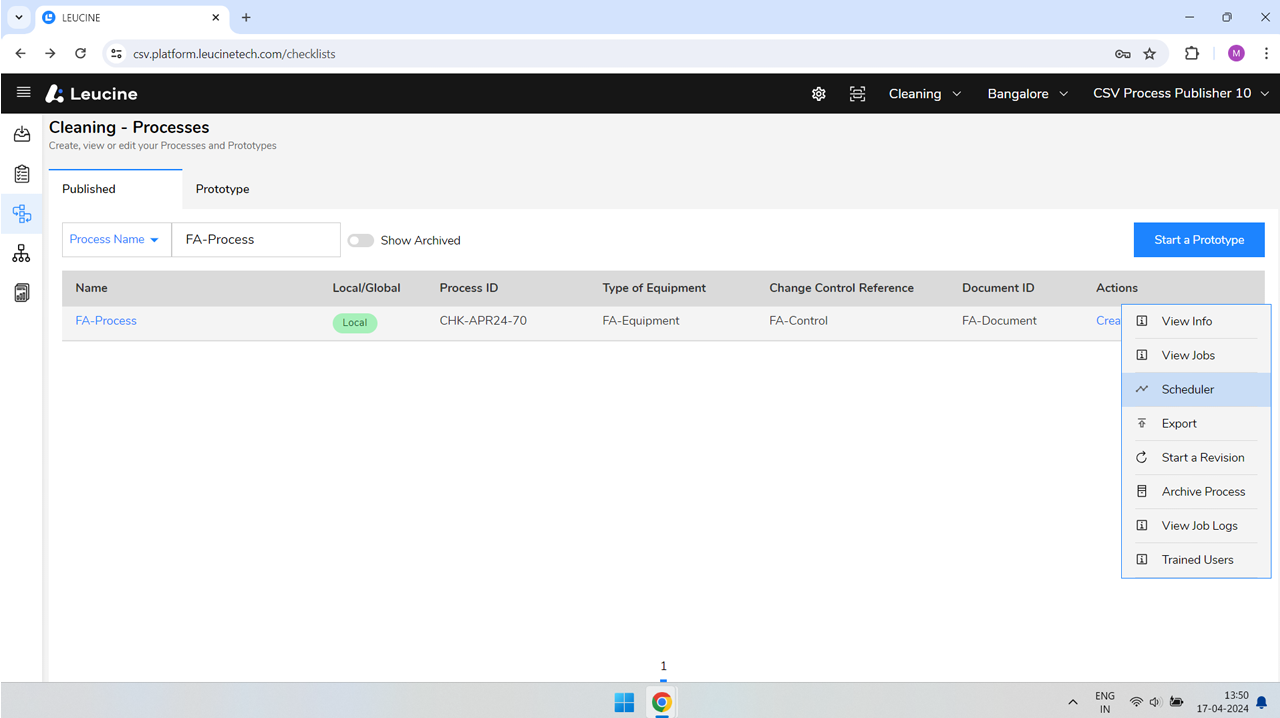Toggle Show Archived switch
1280x718 pixels.
[360, 240]
